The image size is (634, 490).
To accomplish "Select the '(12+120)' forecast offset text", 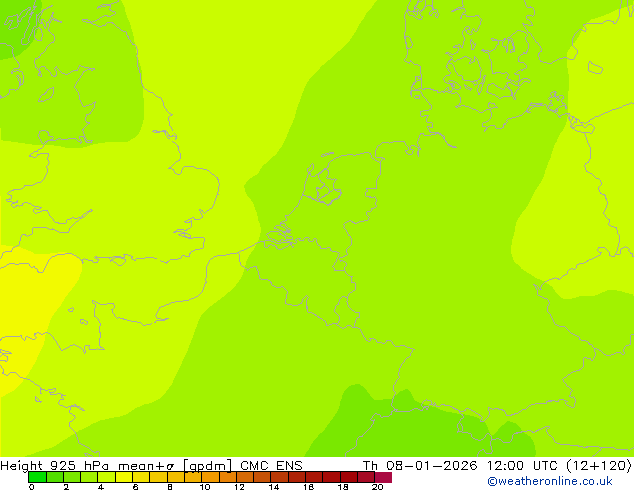I will click(599, 466).
